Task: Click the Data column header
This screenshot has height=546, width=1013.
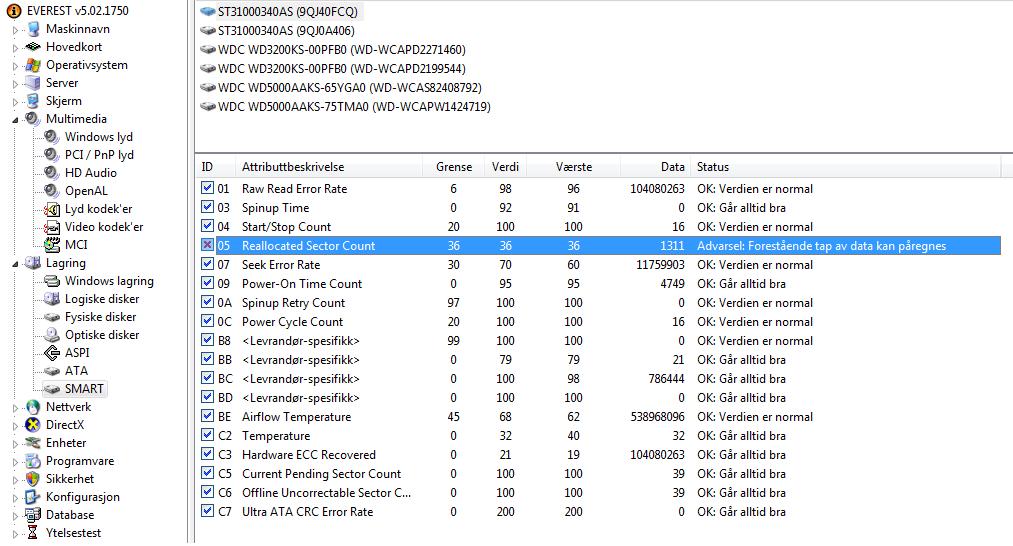Action: pyautogui.click(x=656, y=167)
